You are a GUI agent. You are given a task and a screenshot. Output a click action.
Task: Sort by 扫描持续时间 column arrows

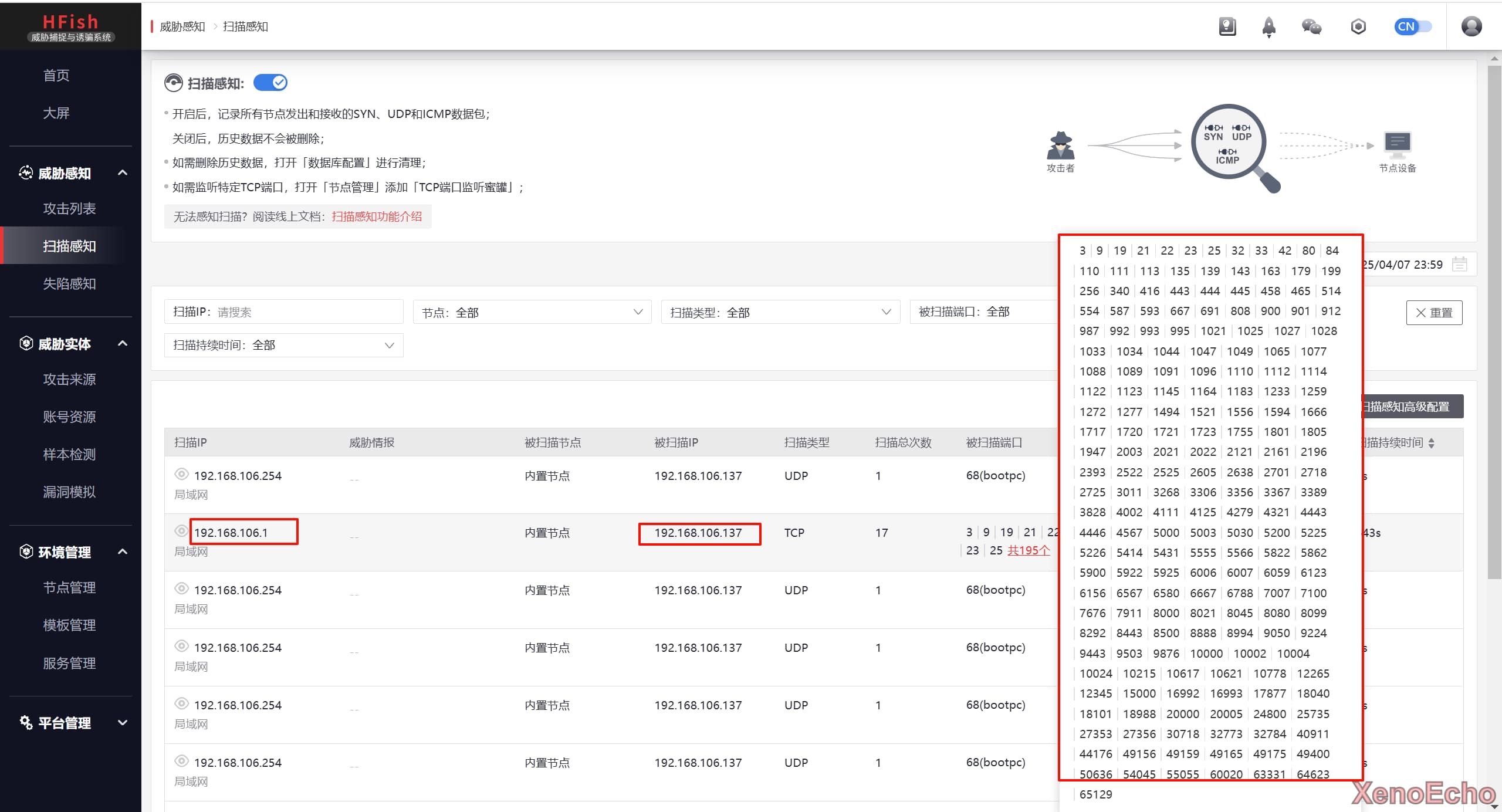1432,443
